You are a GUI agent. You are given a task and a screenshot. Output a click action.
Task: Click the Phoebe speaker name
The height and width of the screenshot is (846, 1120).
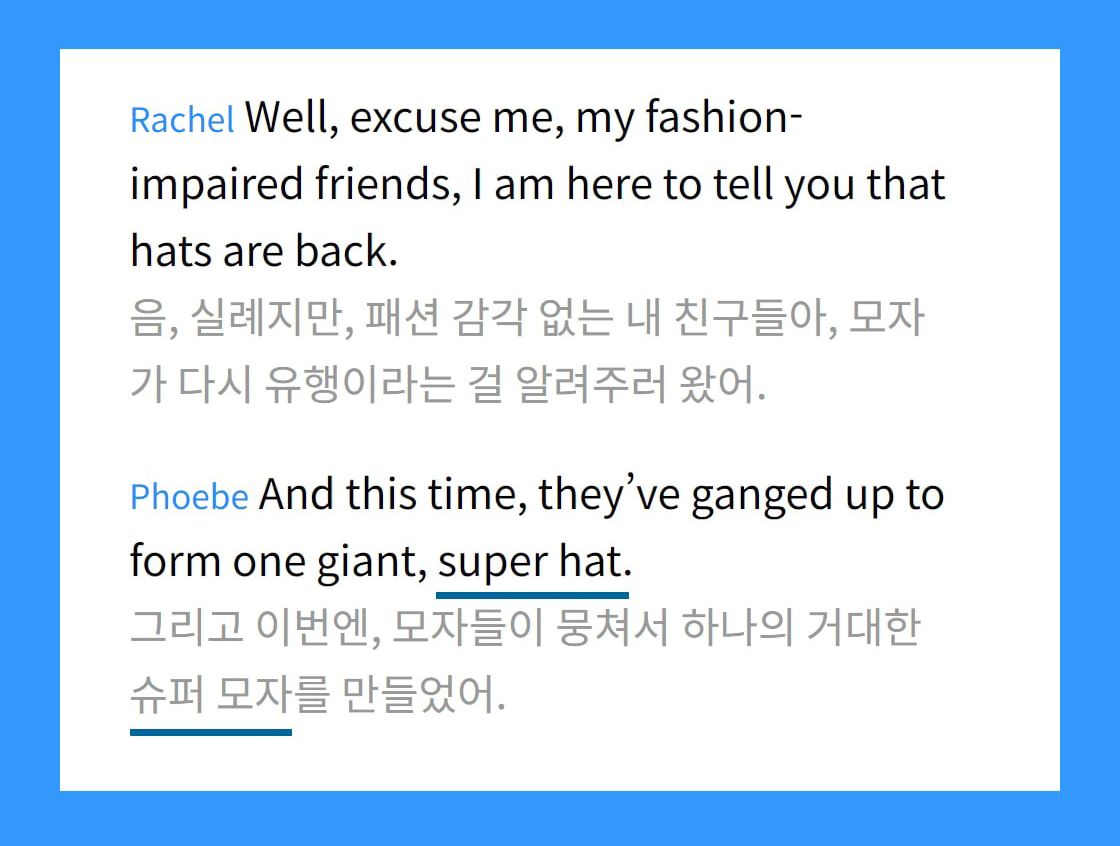coord(189,496)
